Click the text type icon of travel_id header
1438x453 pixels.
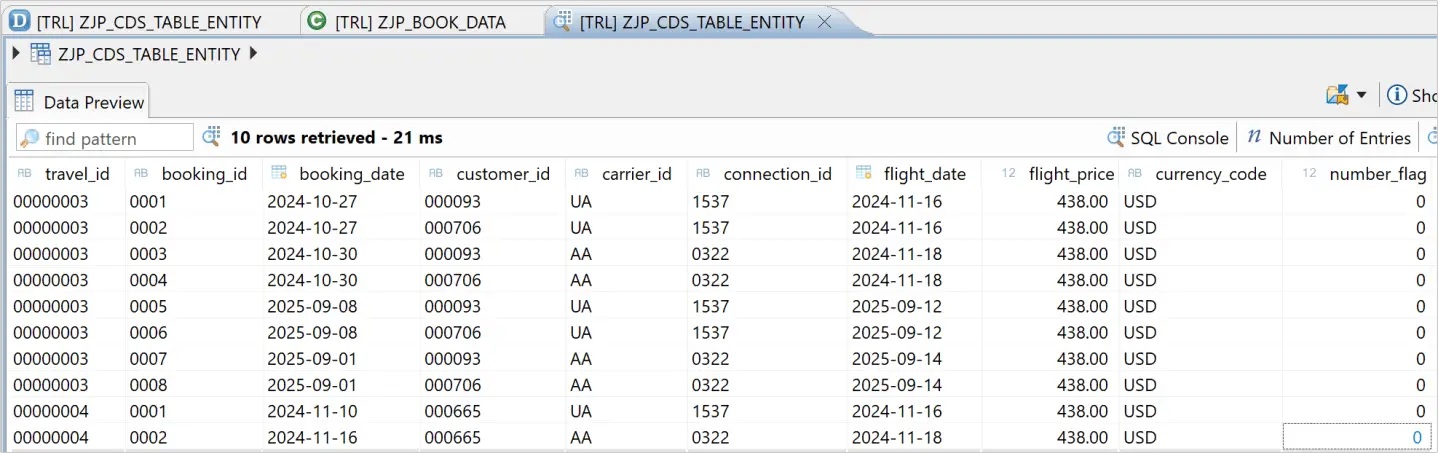point(25,173)
